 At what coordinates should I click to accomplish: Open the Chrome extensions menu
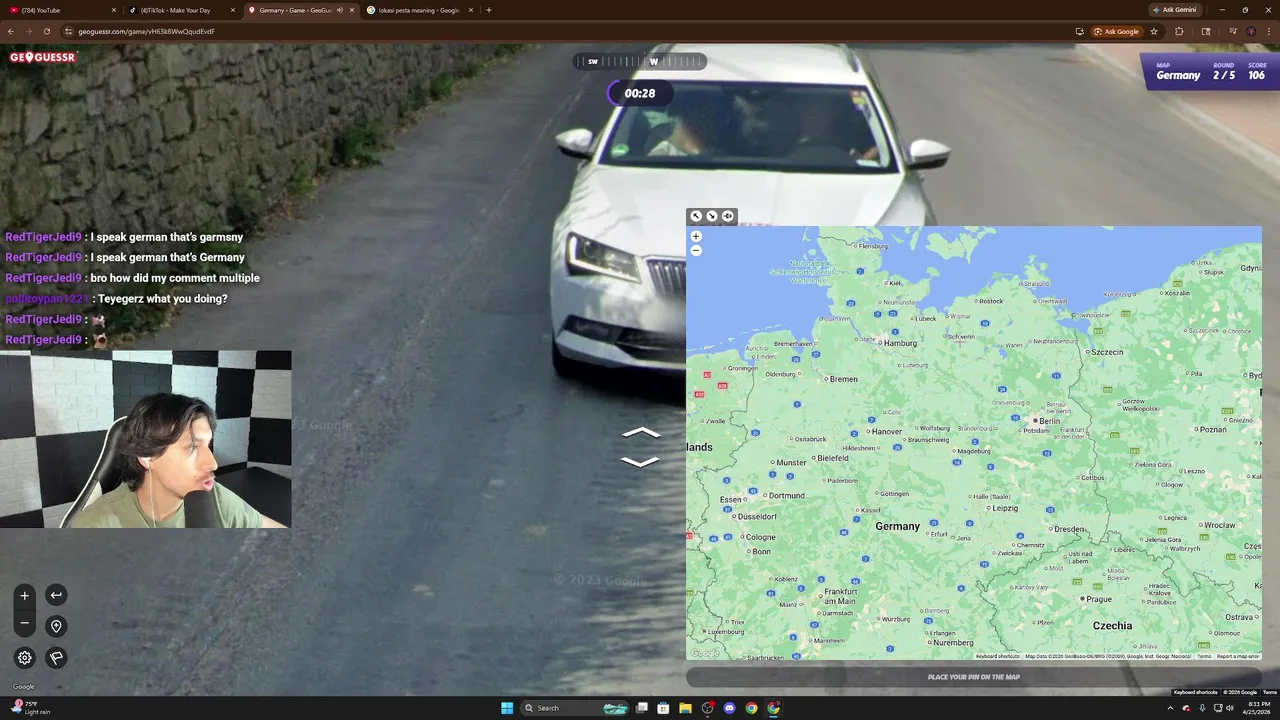[1179, 31]
